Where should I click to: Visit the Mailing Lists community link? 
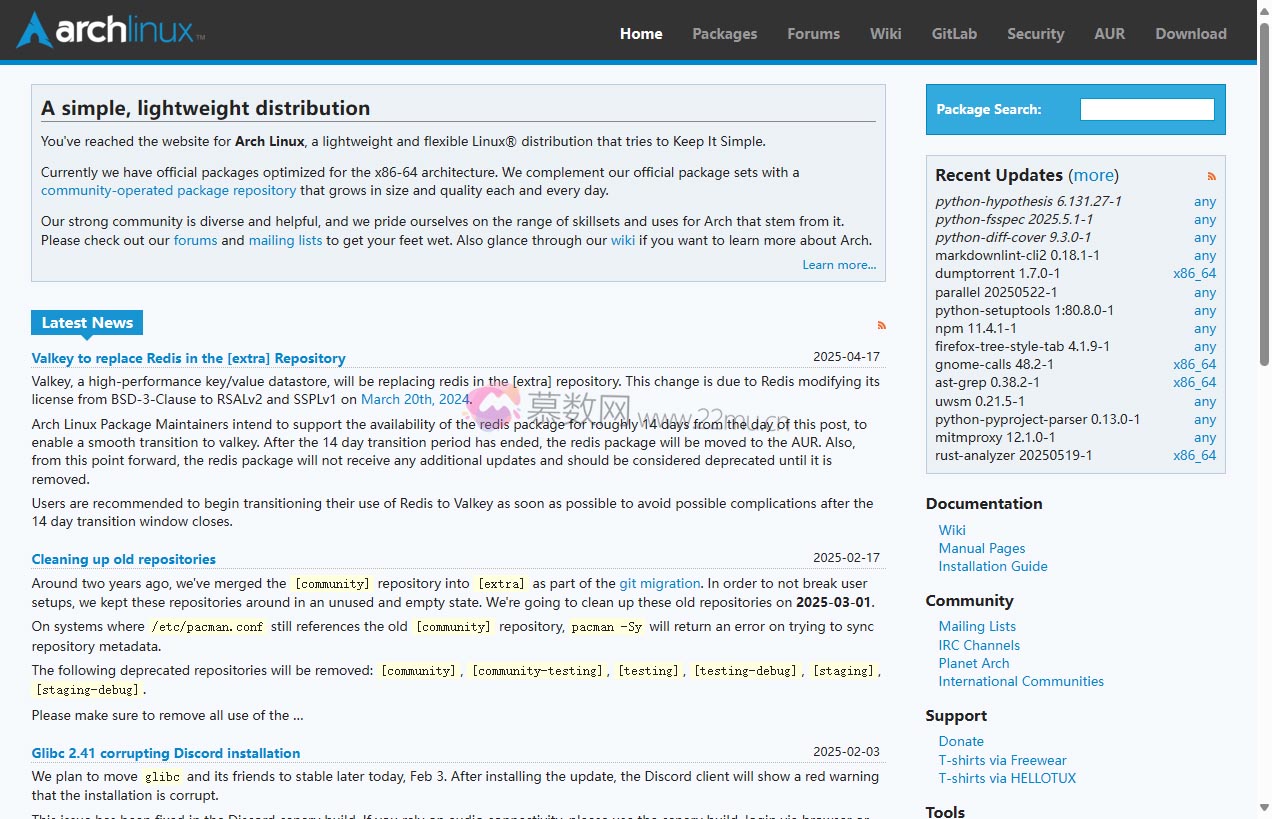976,626
